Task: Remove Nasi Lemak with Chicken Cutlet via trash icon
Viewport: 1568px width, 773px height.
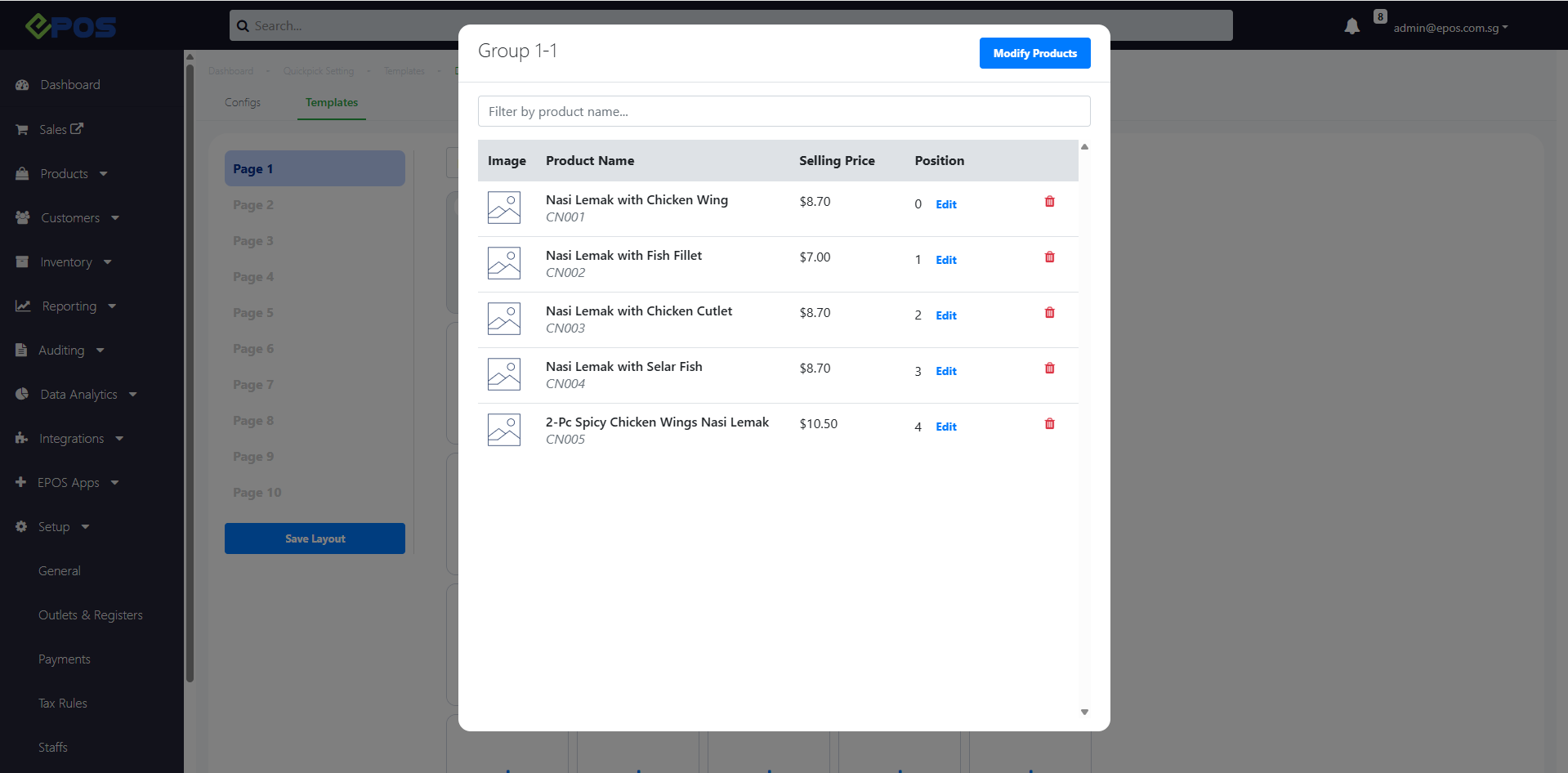Action: click(1049, 313)
